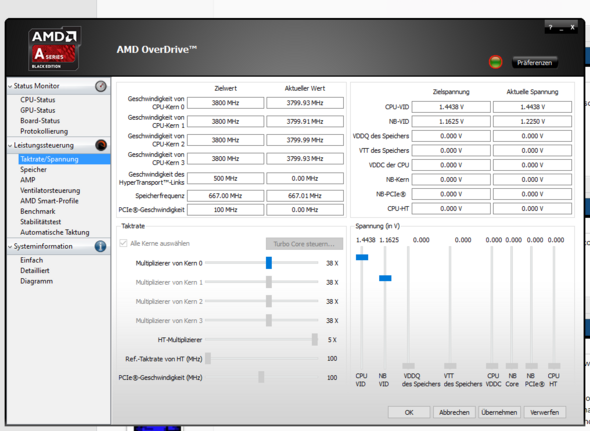Image resolution: width=590 pixels, height=431 pixels.
Task: Click CPU-Kern 0 Zielwert field
Action: point(225,103)
